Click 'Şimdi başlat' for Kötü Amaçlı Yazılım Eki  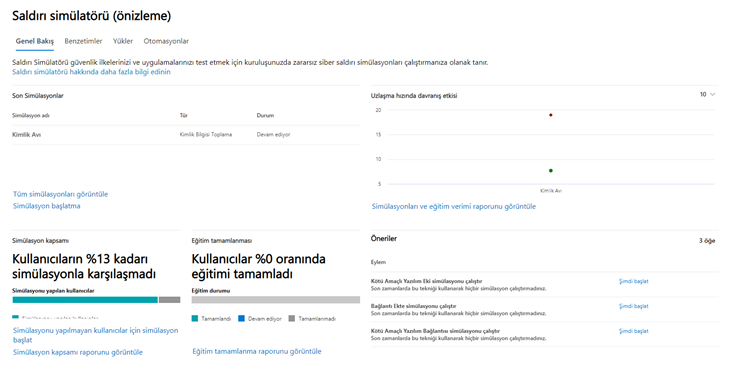[x=634, y=281]
